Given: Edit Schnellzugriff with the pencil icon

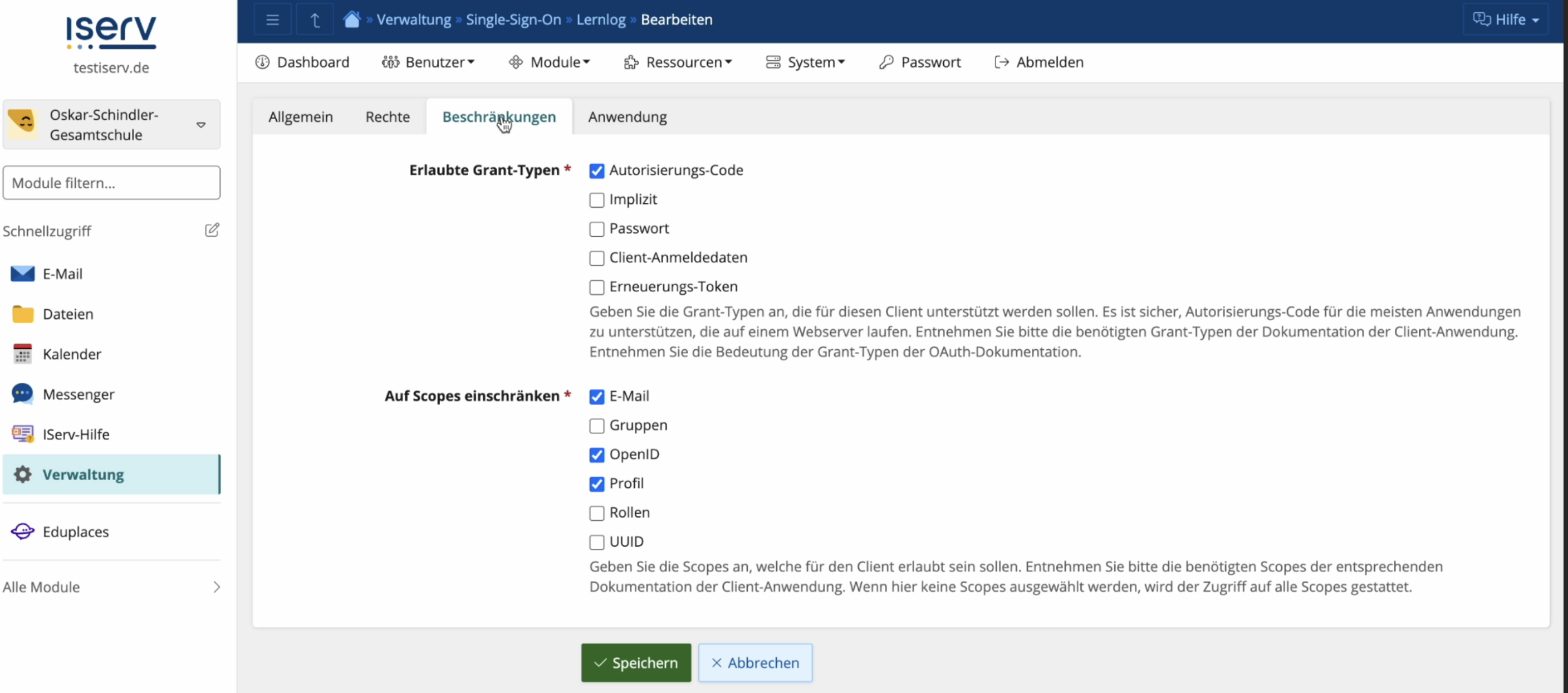Looking at the screenshot, I should click(211, 230).
